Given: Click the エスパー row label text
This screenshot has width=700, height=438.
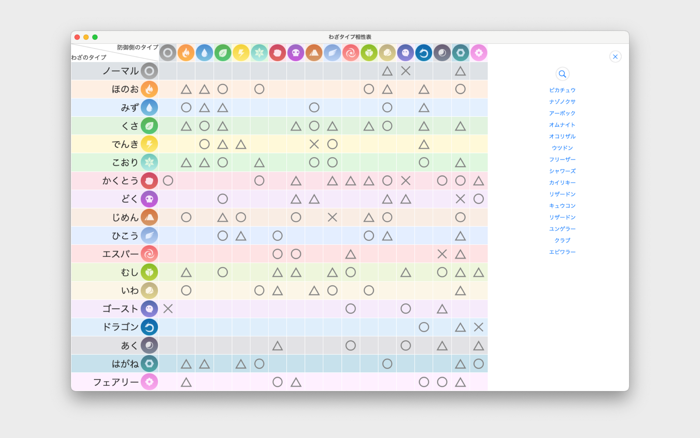Looking at the screenshot, I should tap(121, 254).
